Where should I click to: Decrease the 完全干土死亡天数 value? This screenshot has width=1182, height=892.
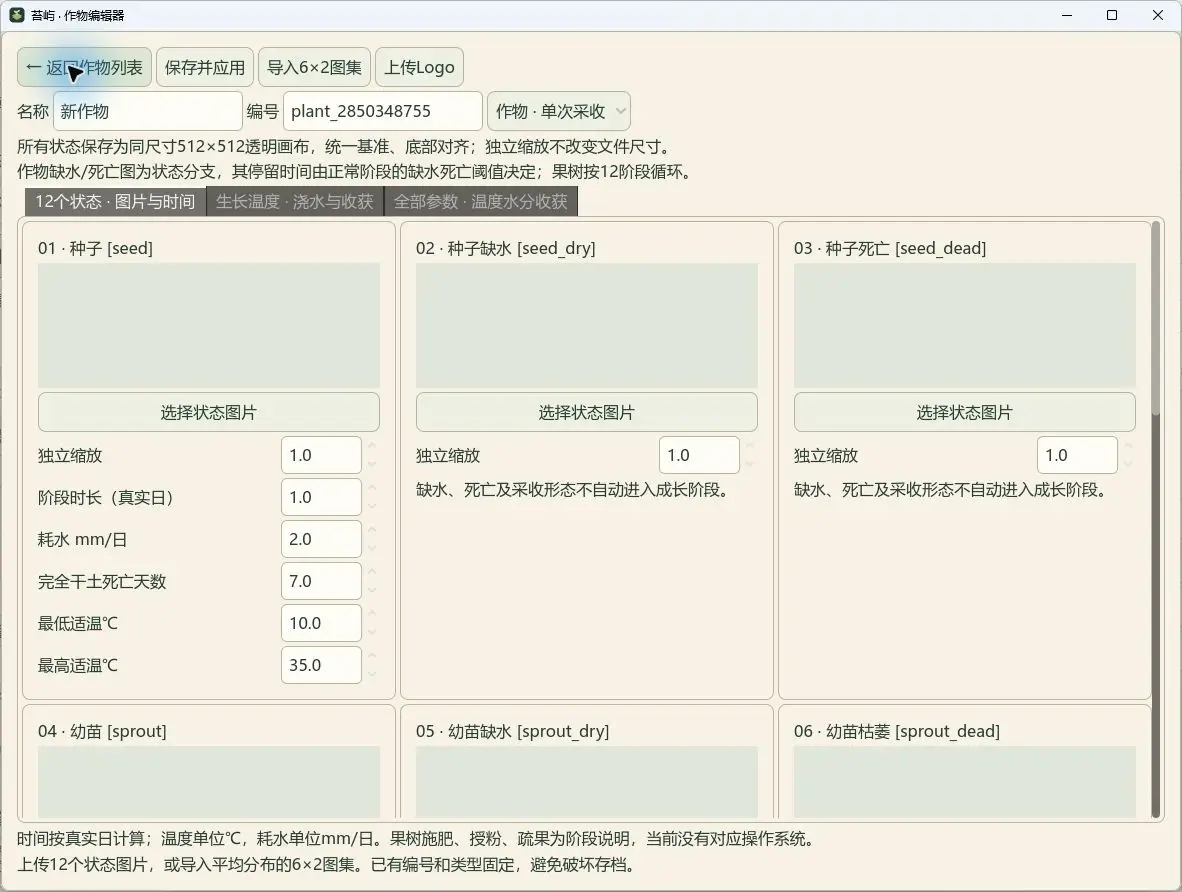click(x=372, y=590)
